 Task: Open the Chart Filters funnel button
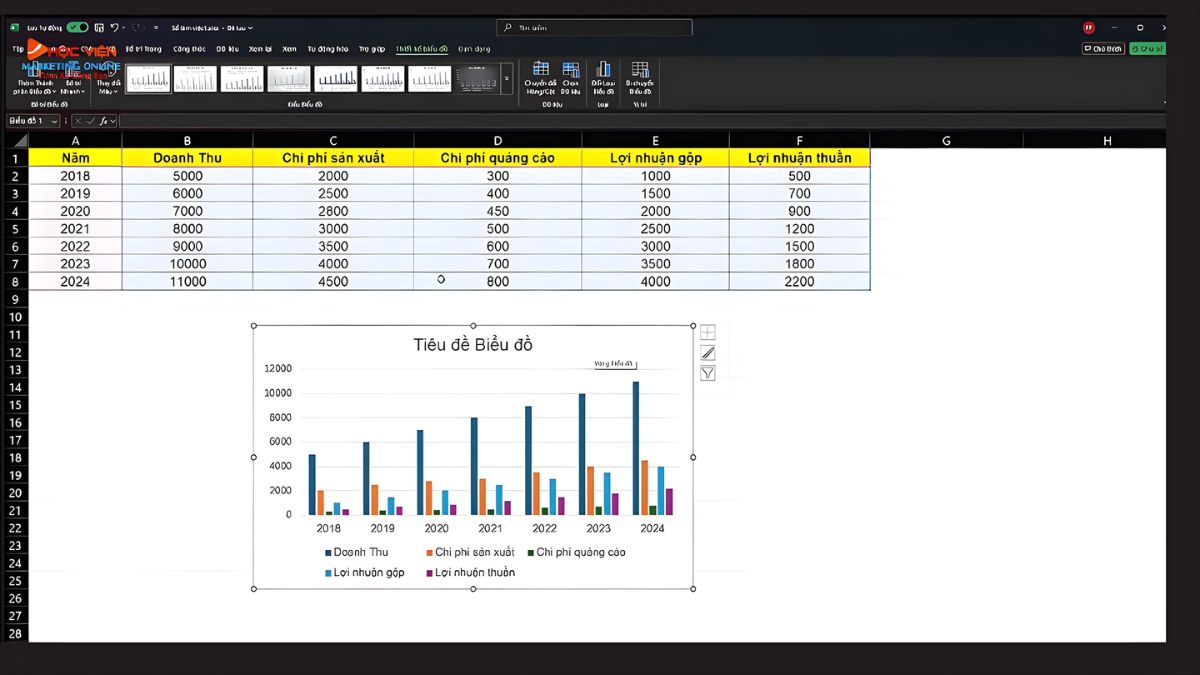[x=707, y=373]
